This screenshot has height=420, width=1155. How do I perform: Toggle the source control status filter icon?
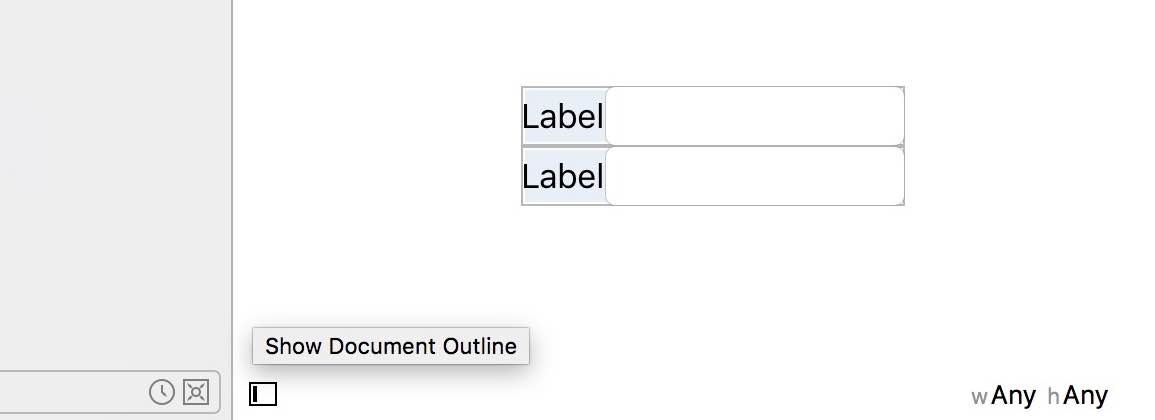pos(196,392)
